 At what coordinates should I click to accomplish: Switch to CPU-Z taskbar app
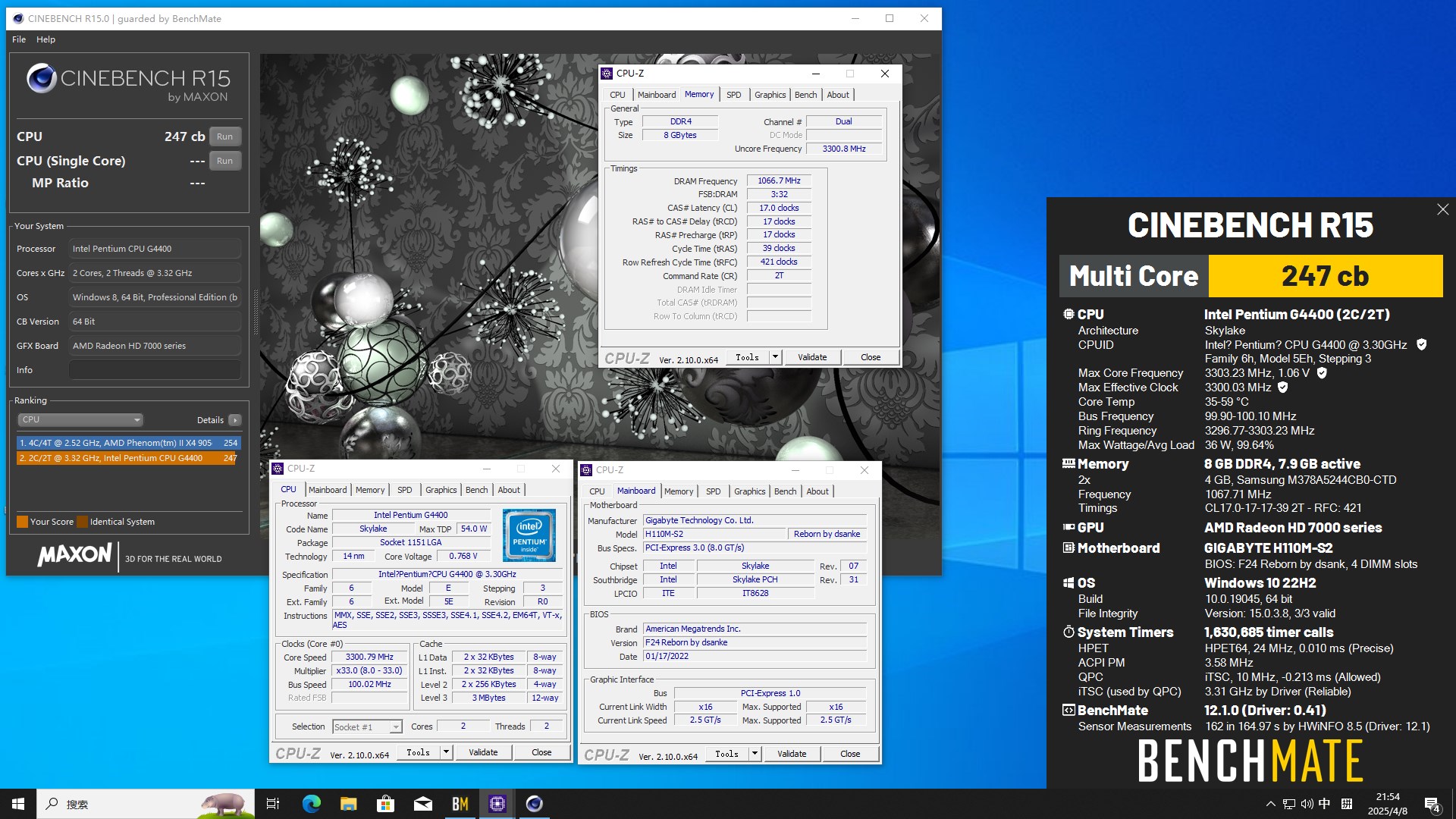click(x=497, y=804)
